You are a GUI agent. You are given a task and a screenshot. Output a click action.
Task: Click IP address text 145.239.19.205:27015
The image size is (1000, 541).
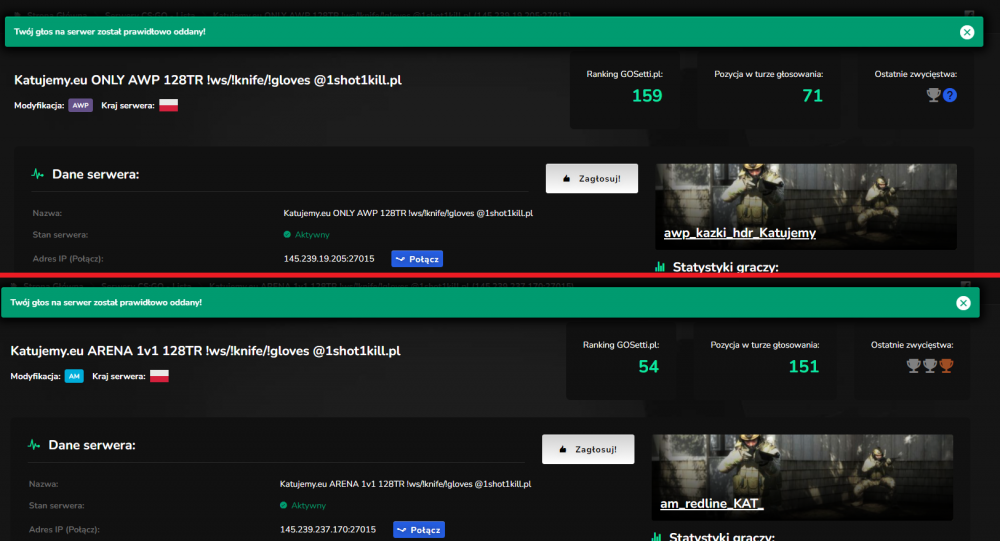click(x=329, y=259)
